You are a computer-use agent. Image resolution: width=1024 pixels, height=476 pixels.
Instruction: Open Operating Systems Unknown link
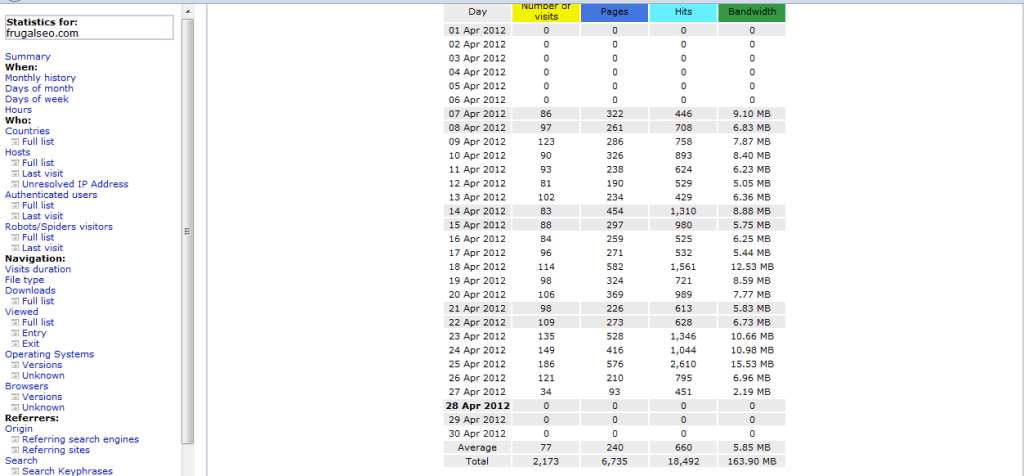click(43, 375)
